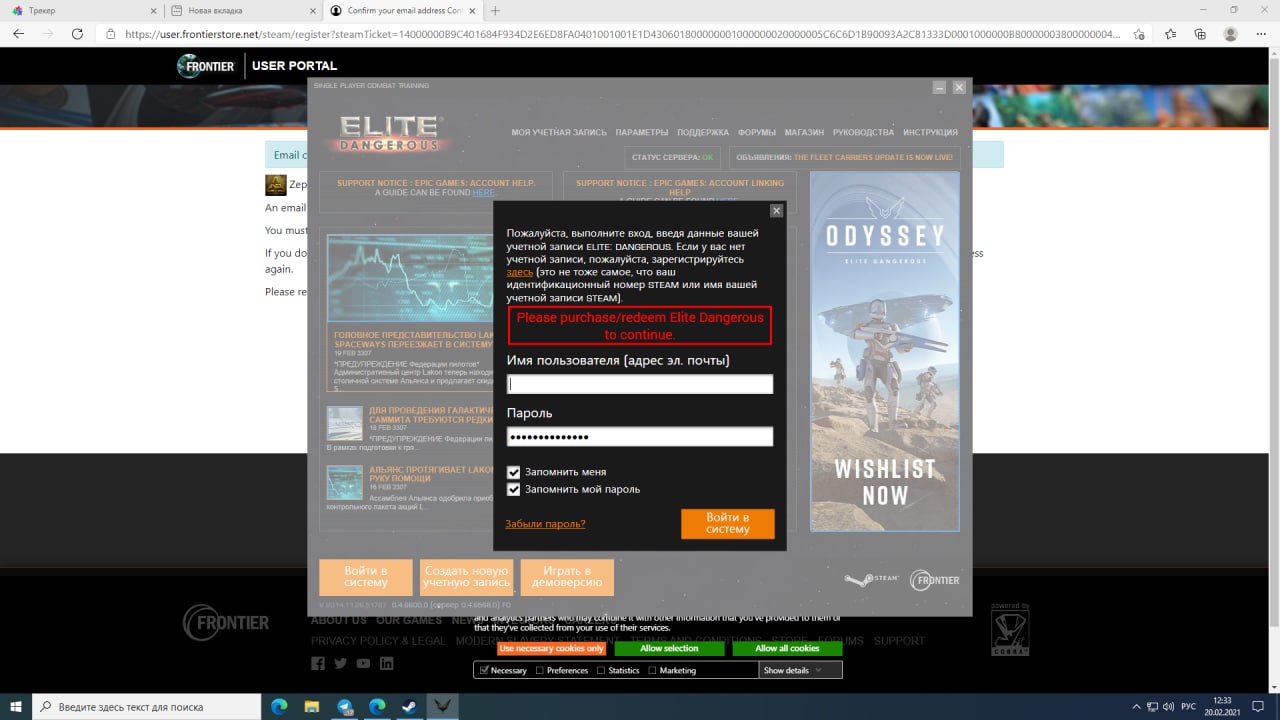The image size is (1280, 720).
Task: Open File Explorer from the taskbar
Action: coord(311,706)
